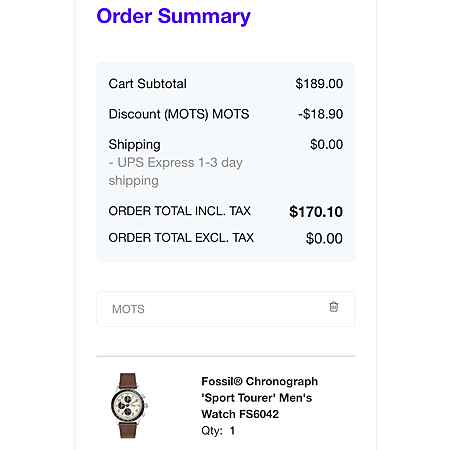Click the Qty label under the watch
Image resolution: width=450 pixels, height=450 pixels.
(212, 431)
